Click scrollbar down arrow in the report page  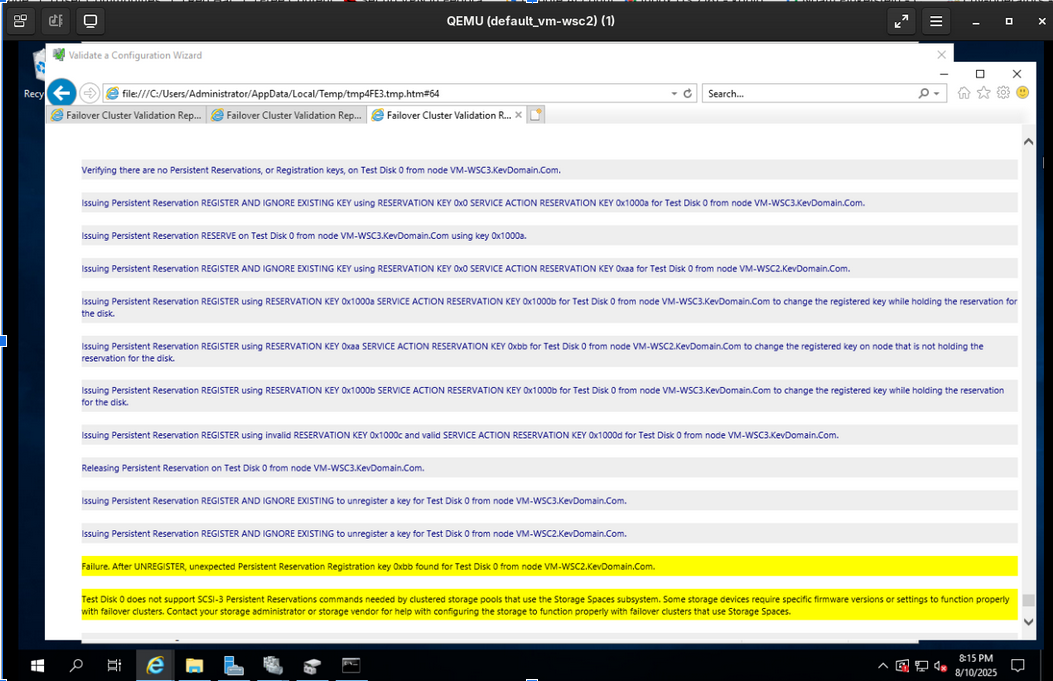pos(1028,622)
